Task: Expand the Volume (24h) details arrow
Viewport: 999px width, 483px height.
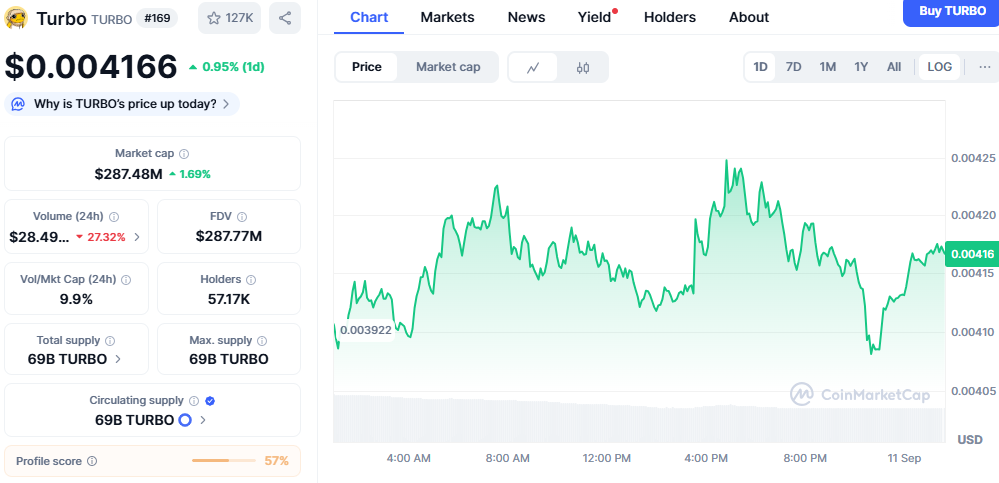Action: [137, 237]
